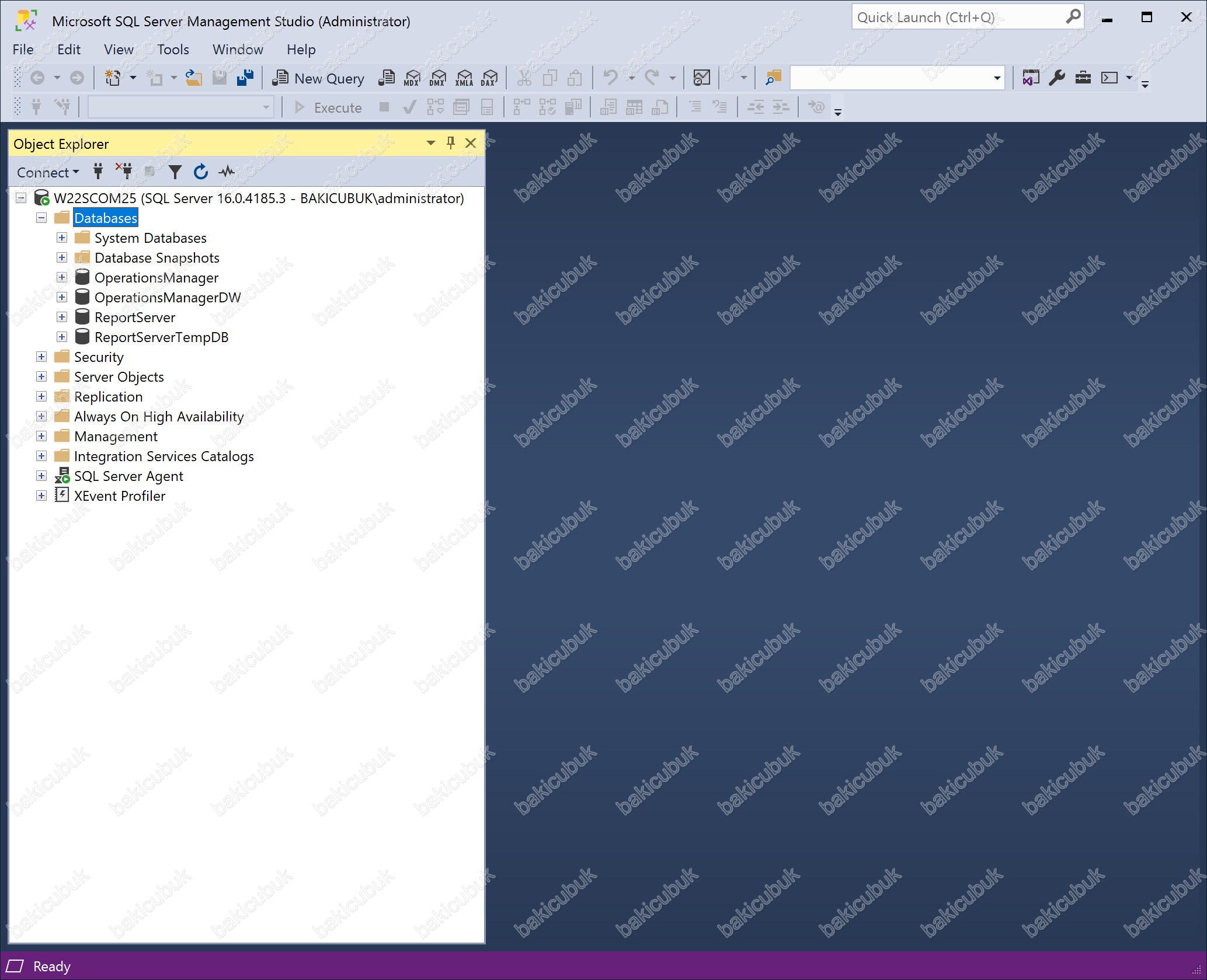This screenshot has width=1207, height=980.
Task: Pin the Object Explorer panel
Action: point(450,143)
